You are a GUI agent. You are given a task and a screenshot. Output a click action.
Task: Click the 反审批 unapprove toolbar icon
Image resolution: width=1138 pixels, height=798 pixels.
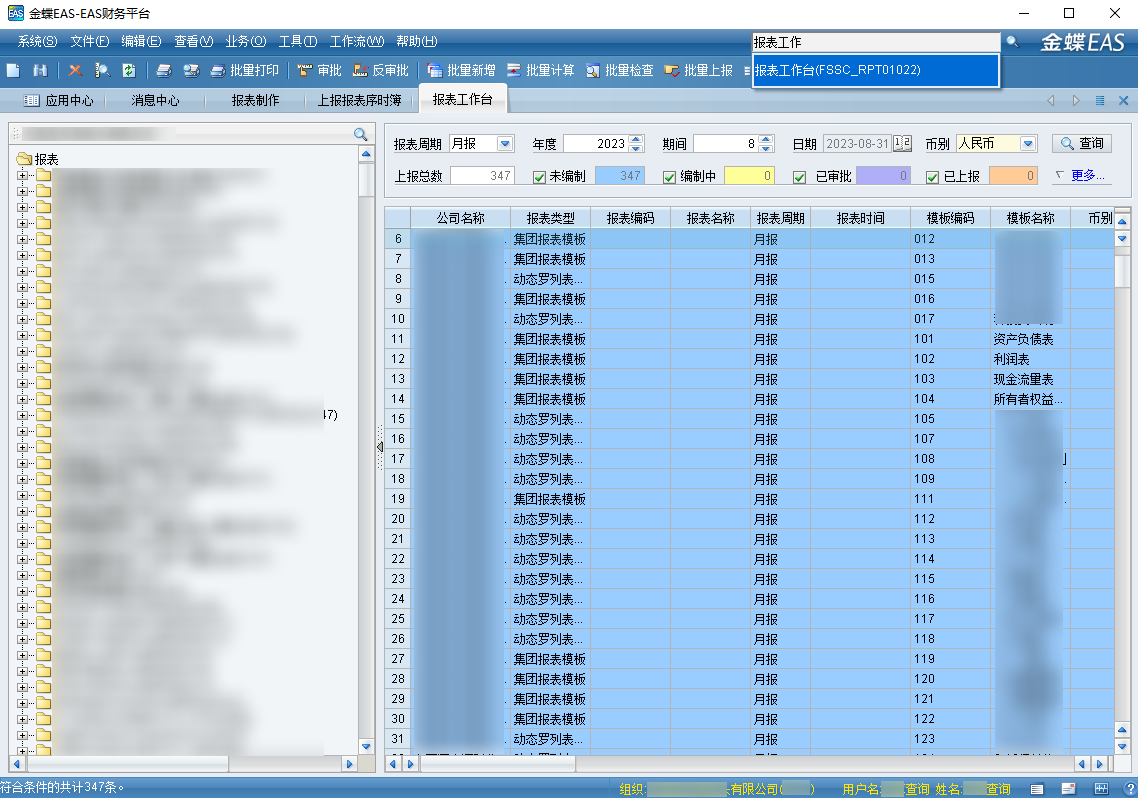pos(360,71)
